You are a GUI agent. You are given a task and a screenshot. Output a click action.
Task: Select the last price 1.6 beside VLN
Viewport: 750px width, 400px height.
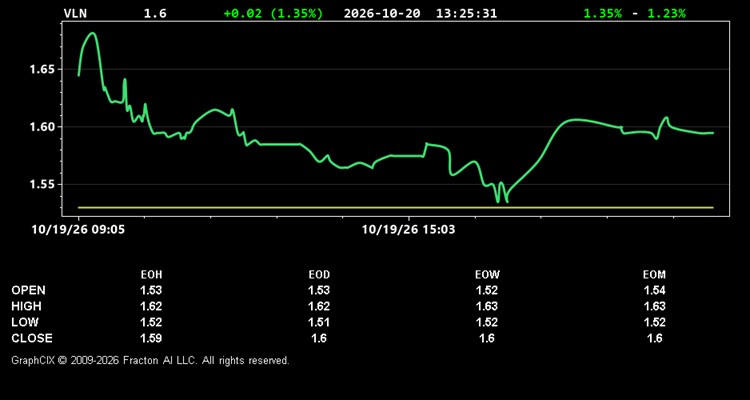click(x=155, y=13)
